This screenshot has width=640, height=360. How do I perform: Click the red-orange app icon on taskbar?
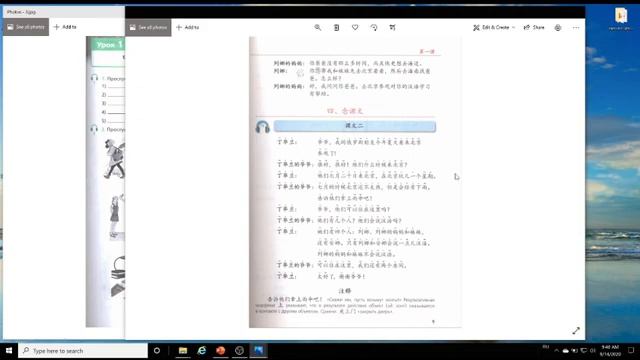(220, 351)
